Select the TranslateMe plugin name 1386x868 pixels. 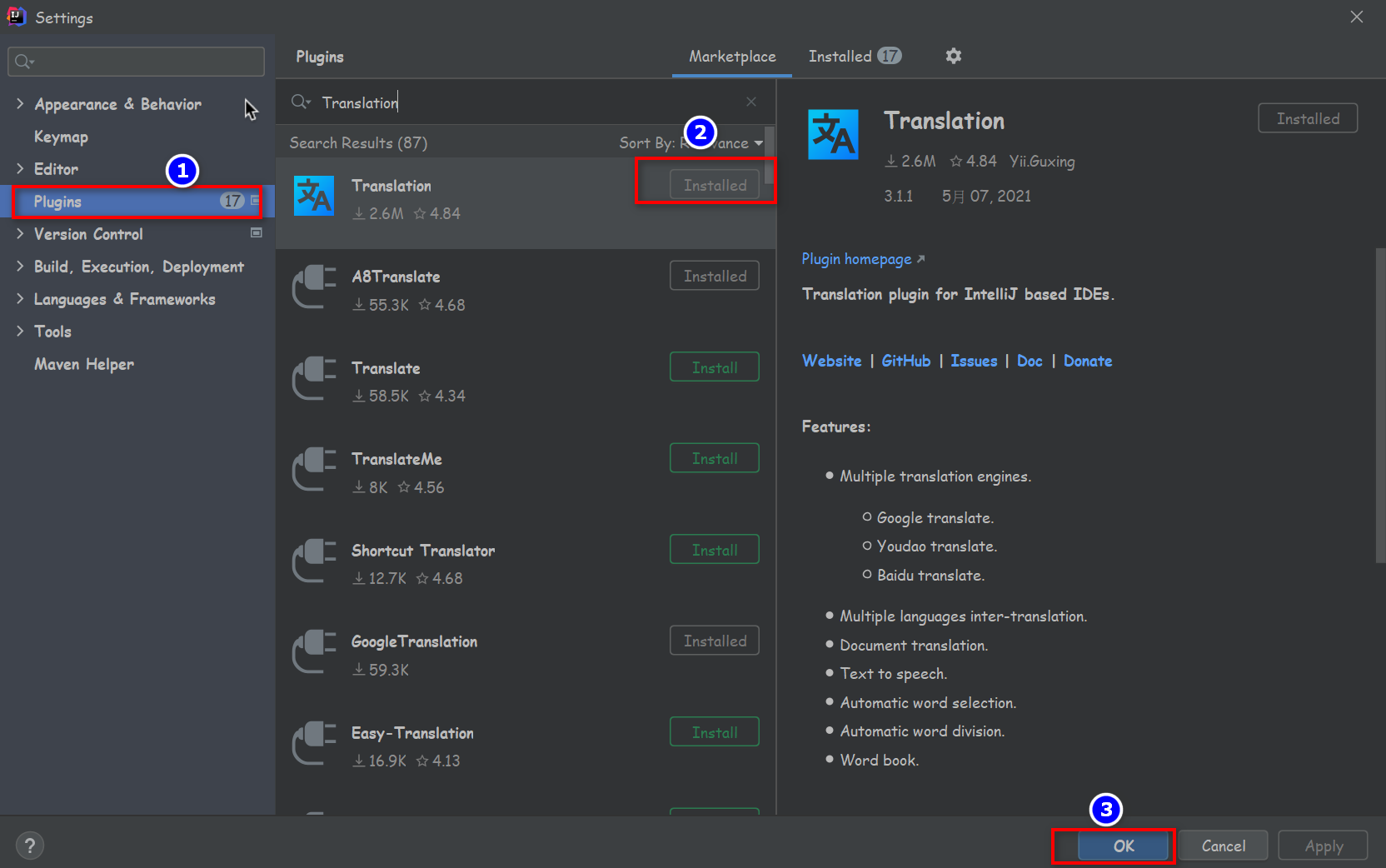pos(396,459)
